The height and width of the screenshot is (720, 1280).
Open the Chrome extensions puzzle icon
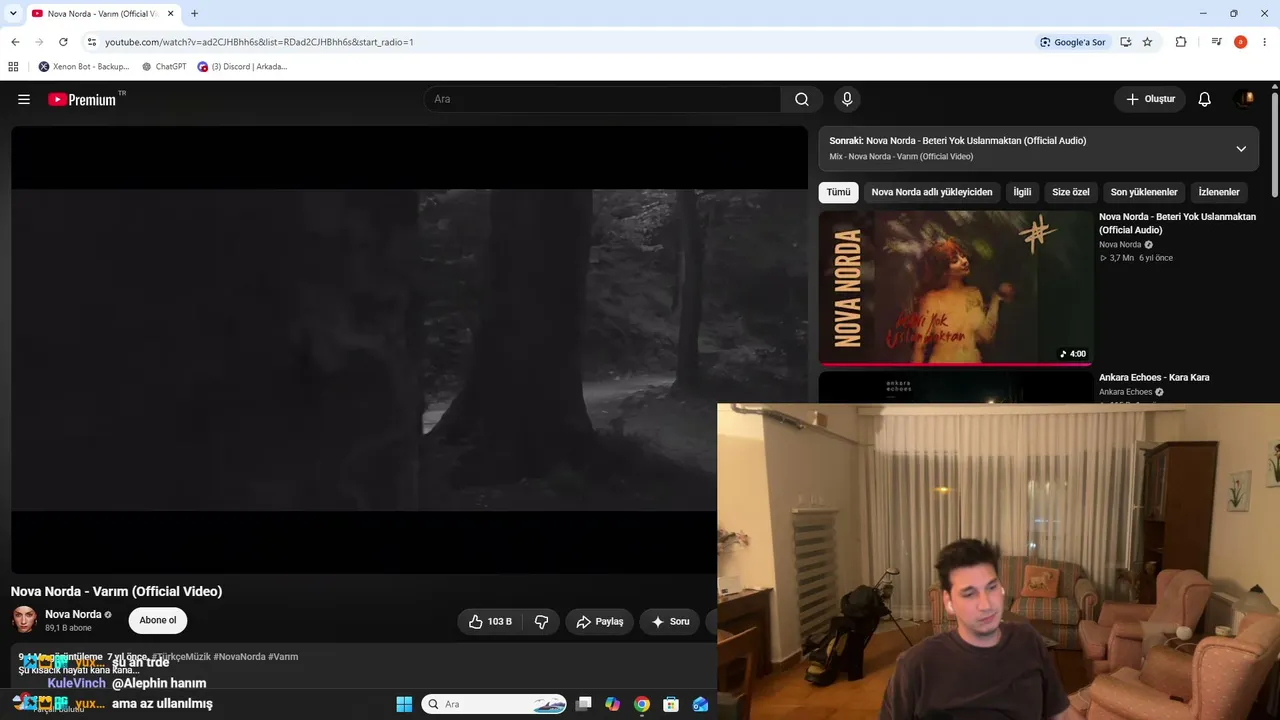pos(1181,42)
